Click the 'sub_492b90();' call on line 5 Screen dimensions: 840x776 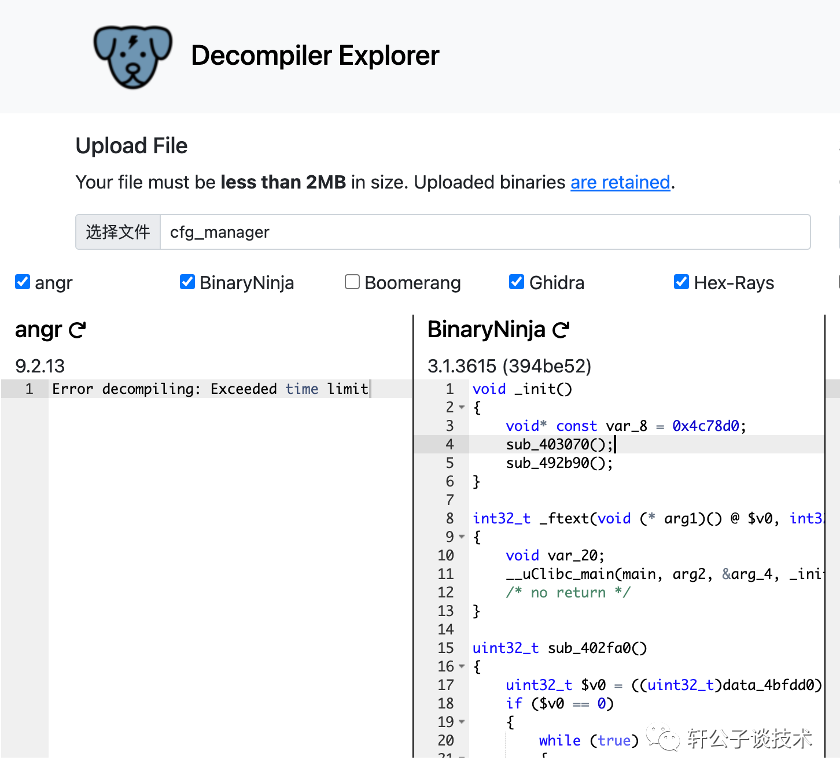pyautogui.click(x=559, y=463)
